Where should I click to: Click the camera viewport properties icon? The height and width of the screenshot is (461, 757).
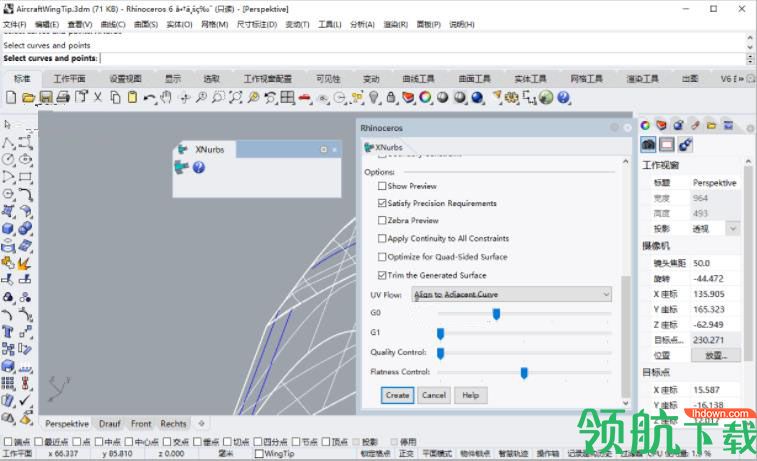click(648, 144)
